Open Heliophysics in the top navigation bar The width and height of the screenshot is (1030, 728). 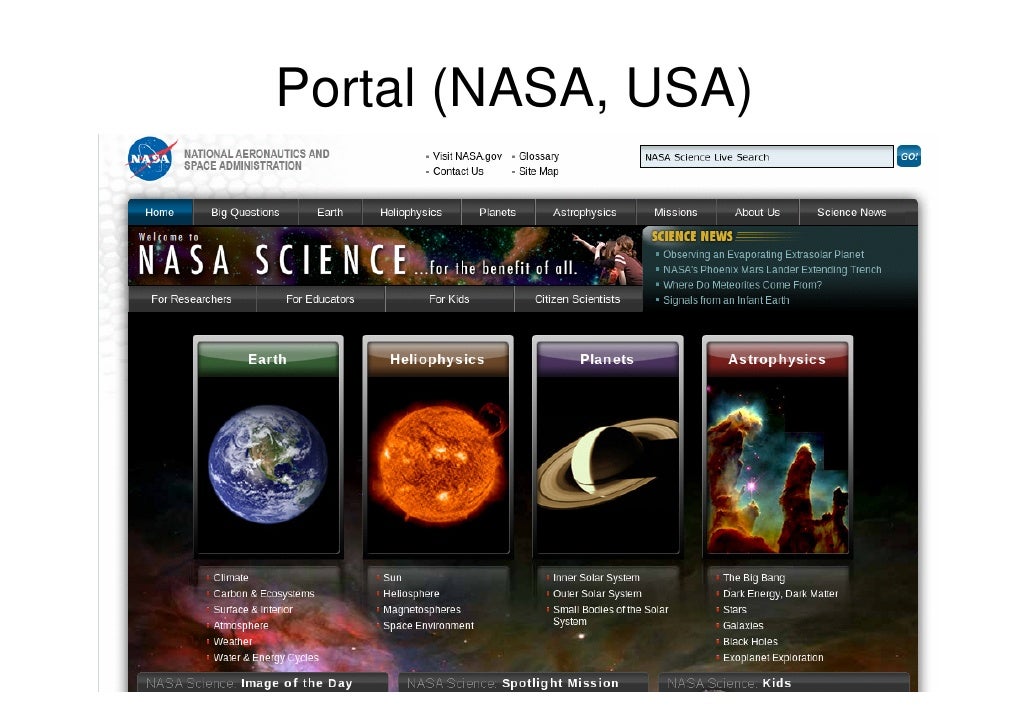pos(411,212)
